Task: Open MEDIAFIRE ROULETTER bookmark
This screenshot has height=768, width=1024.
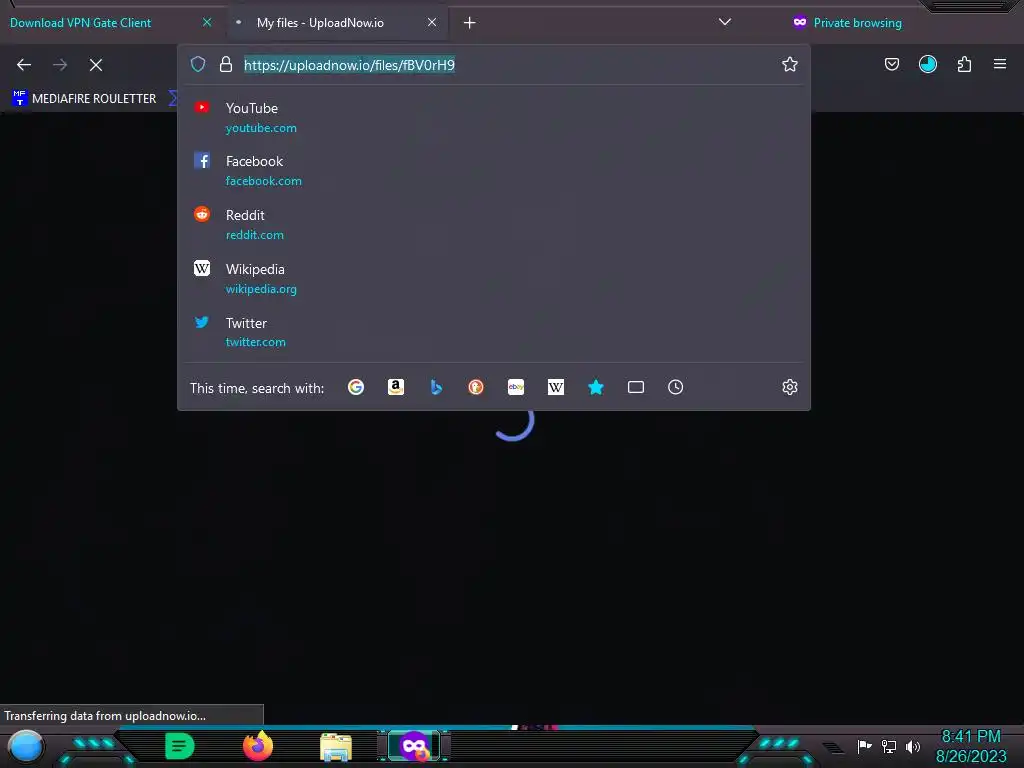Action: 84,99
